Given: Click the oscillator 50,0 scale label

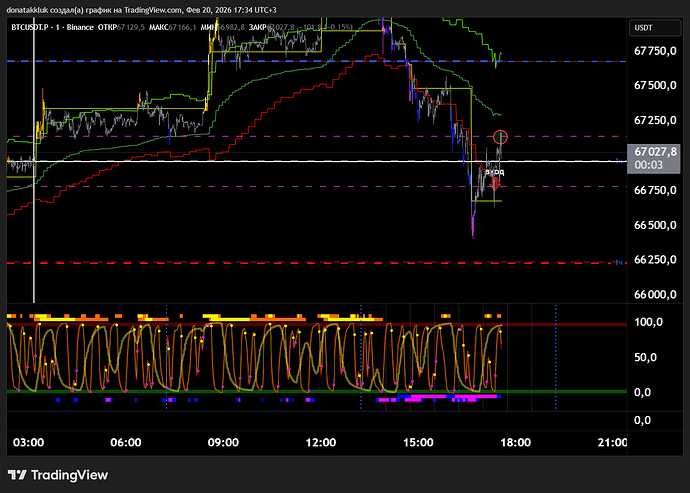Looking at the screenshot, I should 649,357.
